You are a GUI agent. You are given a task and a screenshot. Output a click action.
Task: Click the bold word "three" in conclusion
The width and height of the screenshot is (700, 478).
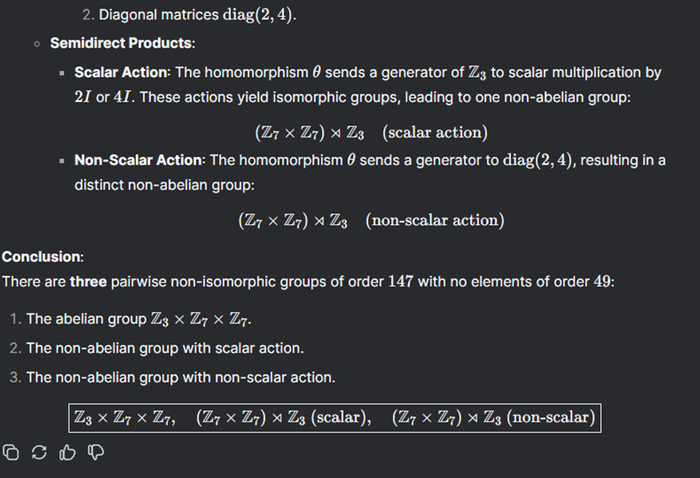tap(87, 282)
